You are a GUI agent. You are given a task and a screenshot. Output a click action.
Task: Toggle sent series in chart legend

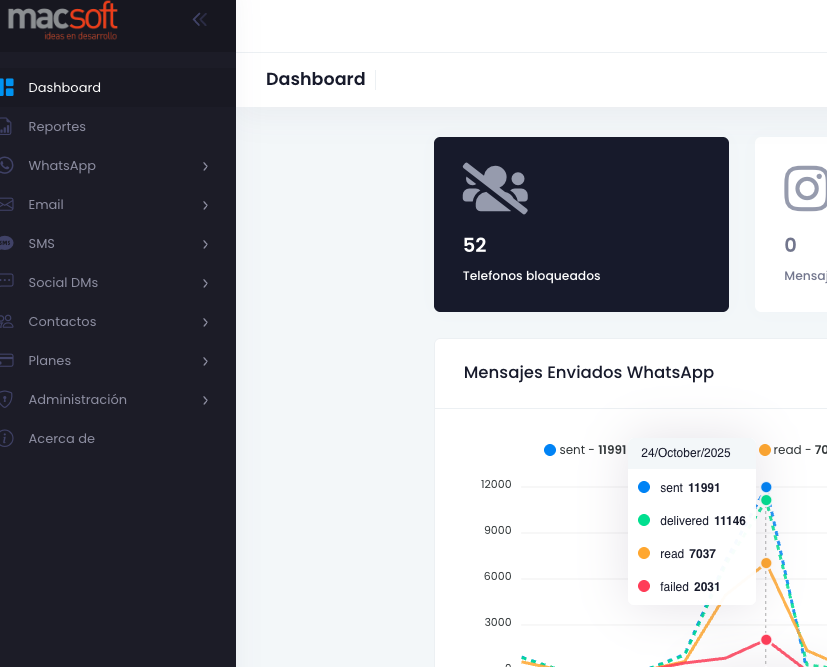coord(585,450)
